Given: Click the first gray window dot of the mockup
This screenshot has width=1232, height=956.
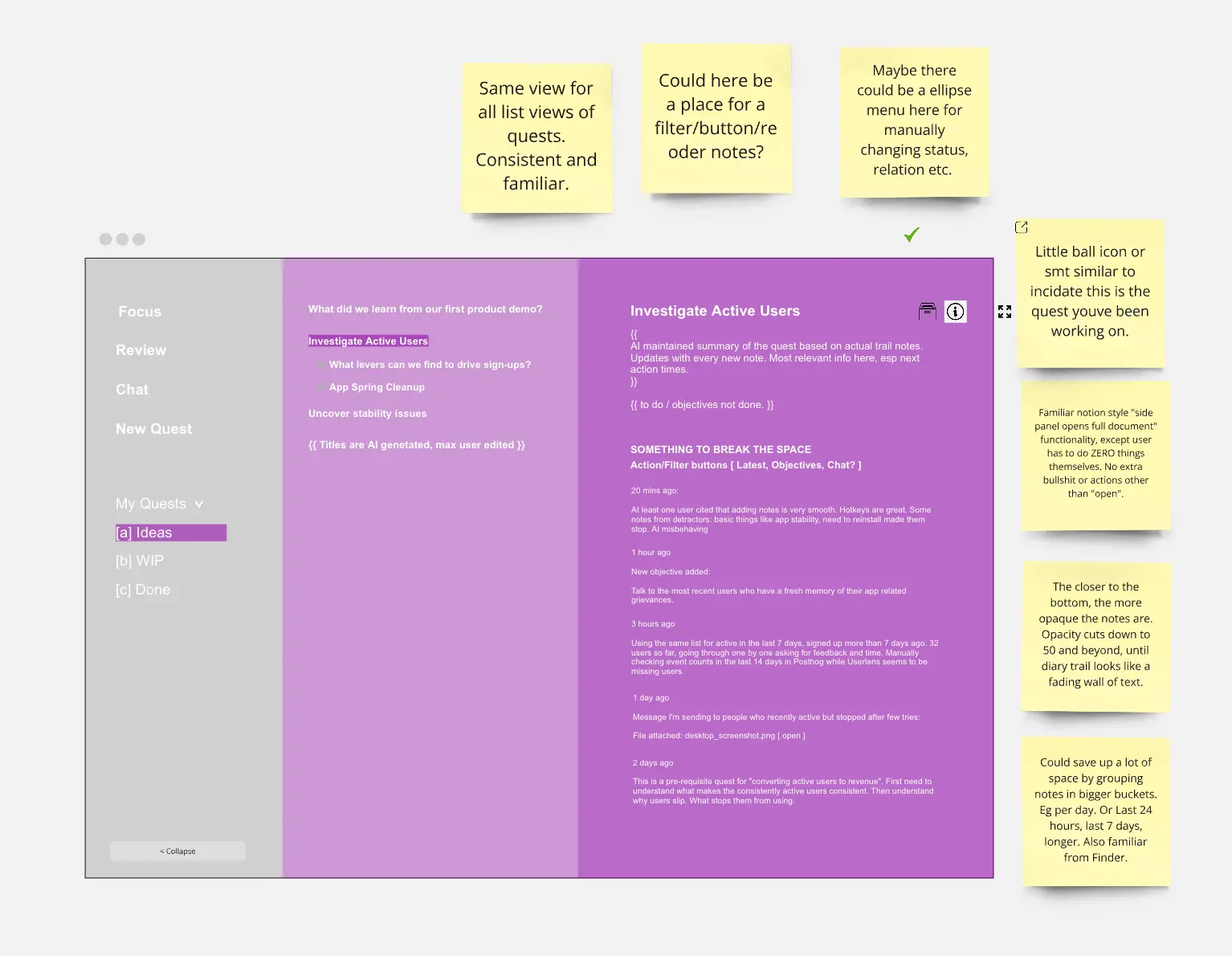Looking at the screenshot, I should click(105, 239).
